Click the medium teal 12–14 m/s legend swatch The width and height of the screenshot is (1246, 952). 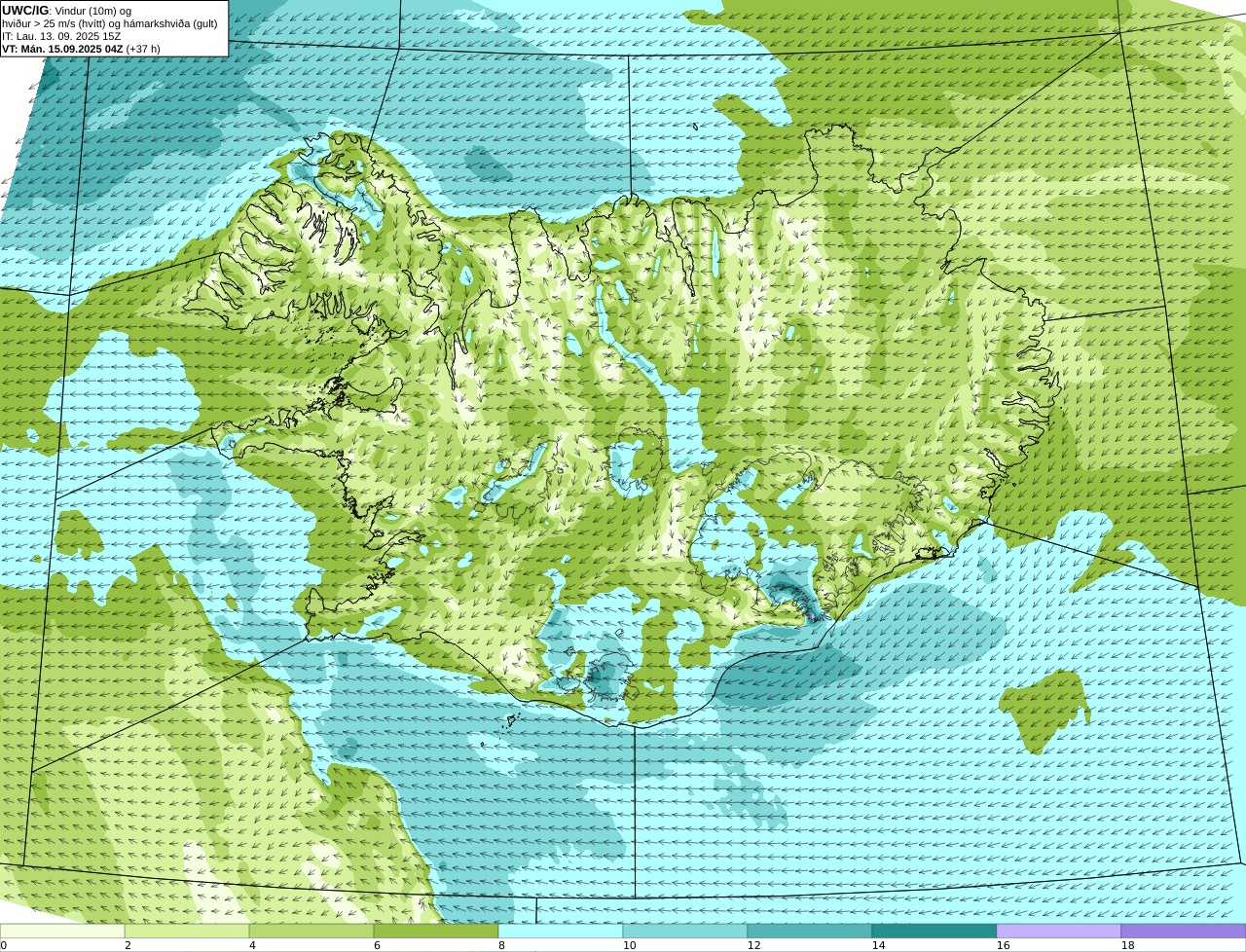point(810,931)
